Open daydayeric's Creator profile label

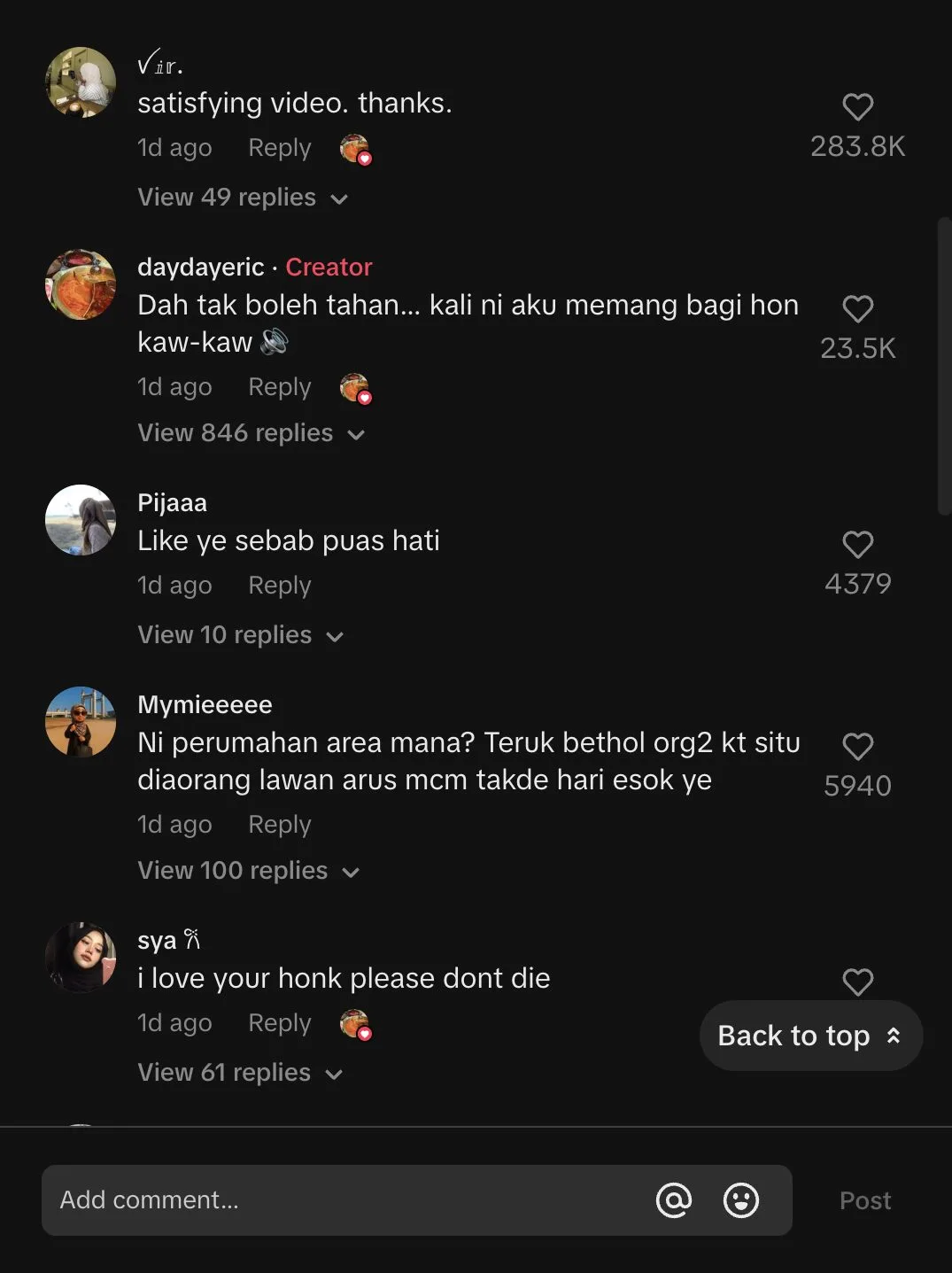(x=329, y=267)
